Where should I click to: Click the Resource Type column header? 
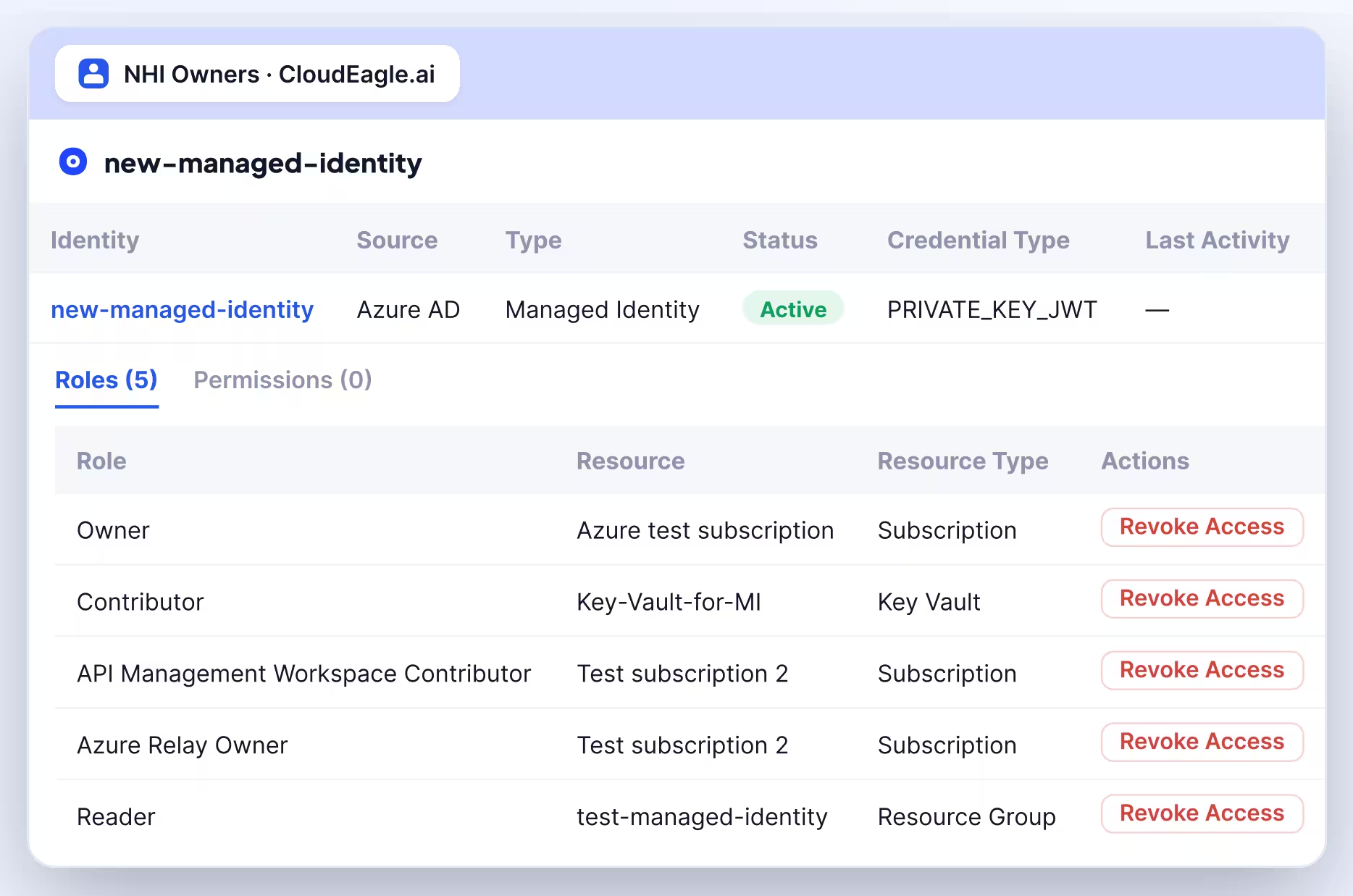click(x=963, y=461)
